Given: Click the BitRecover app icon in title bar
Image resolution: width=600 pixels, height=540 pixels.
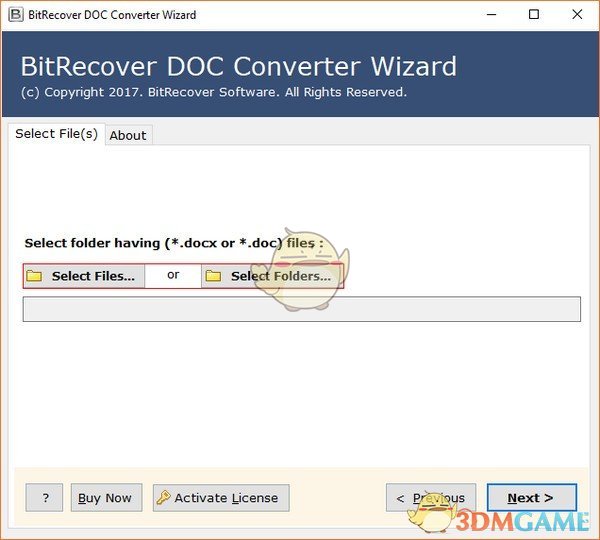Looking at the screenshot, I should (x=16, y=15).
